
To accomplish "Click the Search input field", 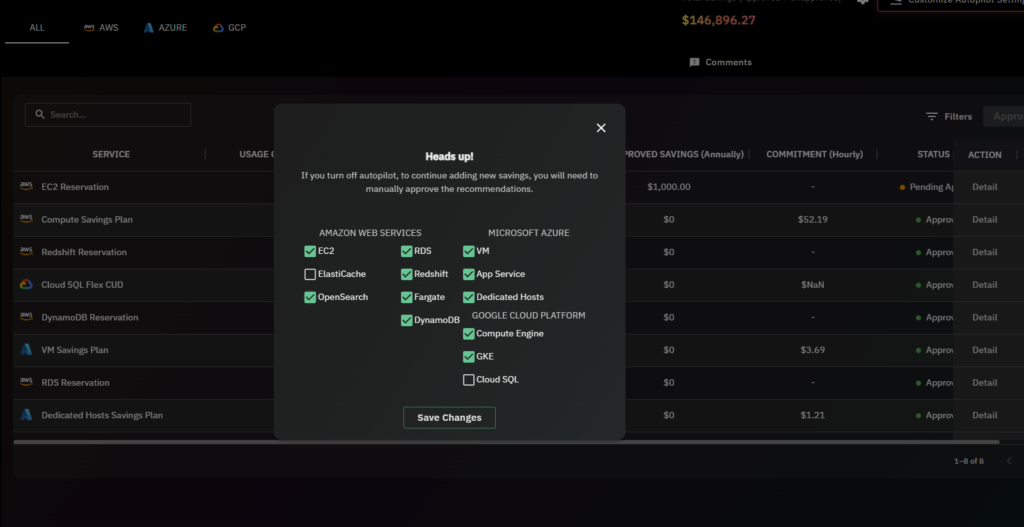I will (108, 115).
